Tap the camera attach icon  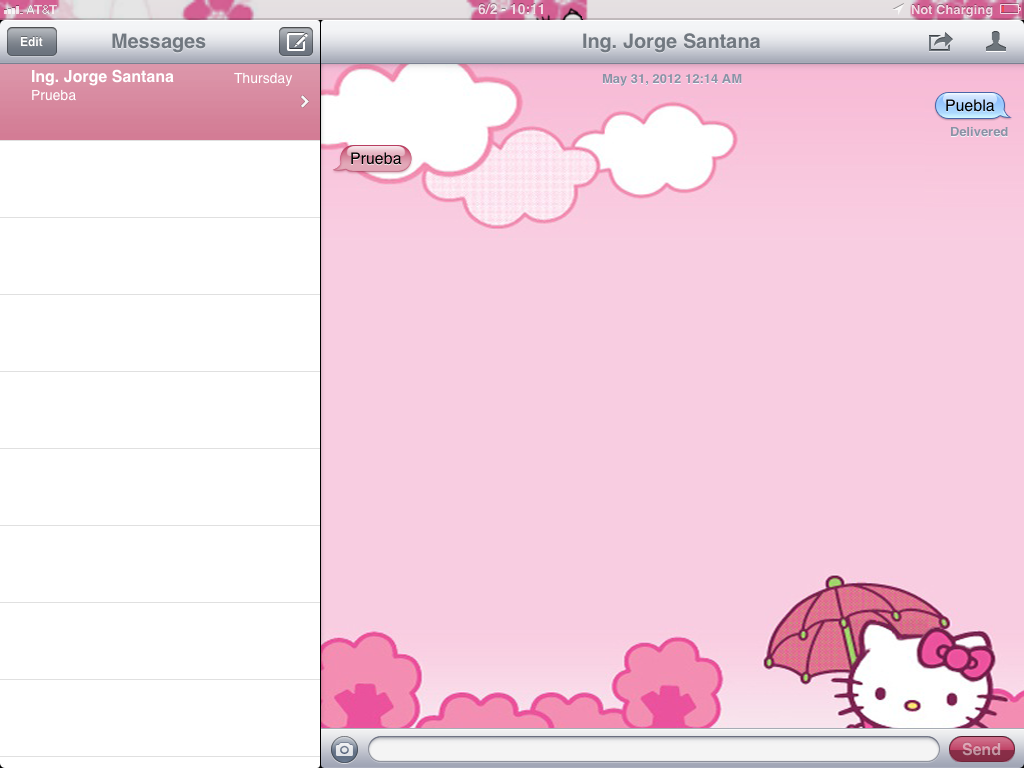click(344, 748)
